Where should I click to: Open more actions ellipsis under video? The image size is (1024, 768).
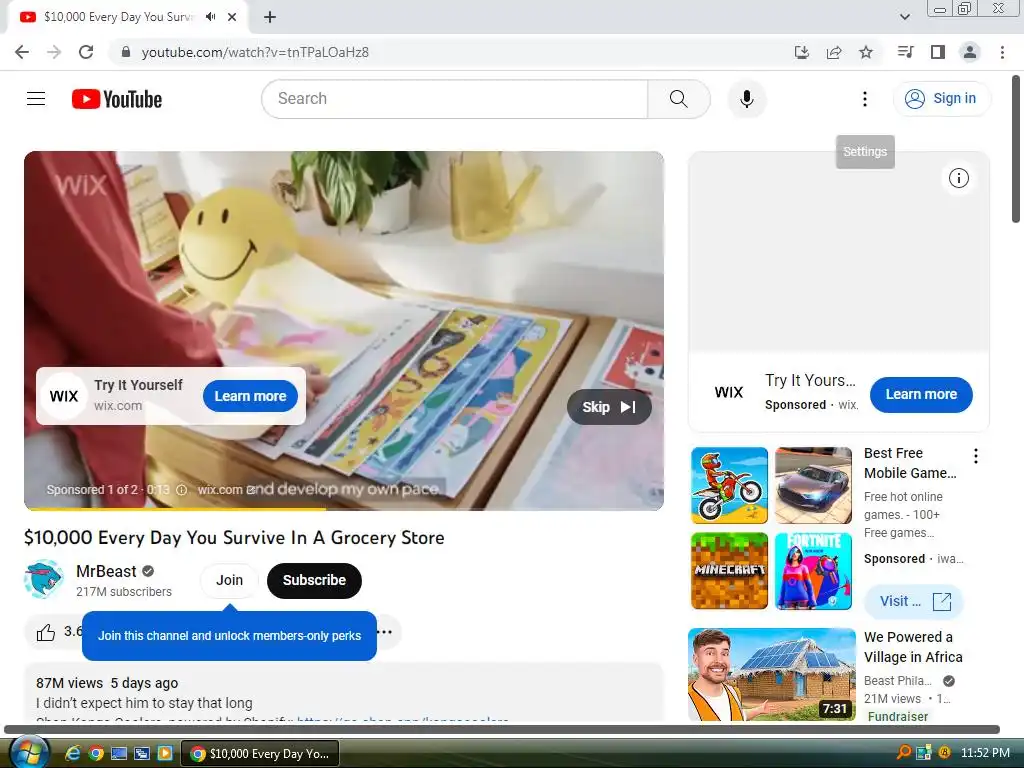pos(385,632)
